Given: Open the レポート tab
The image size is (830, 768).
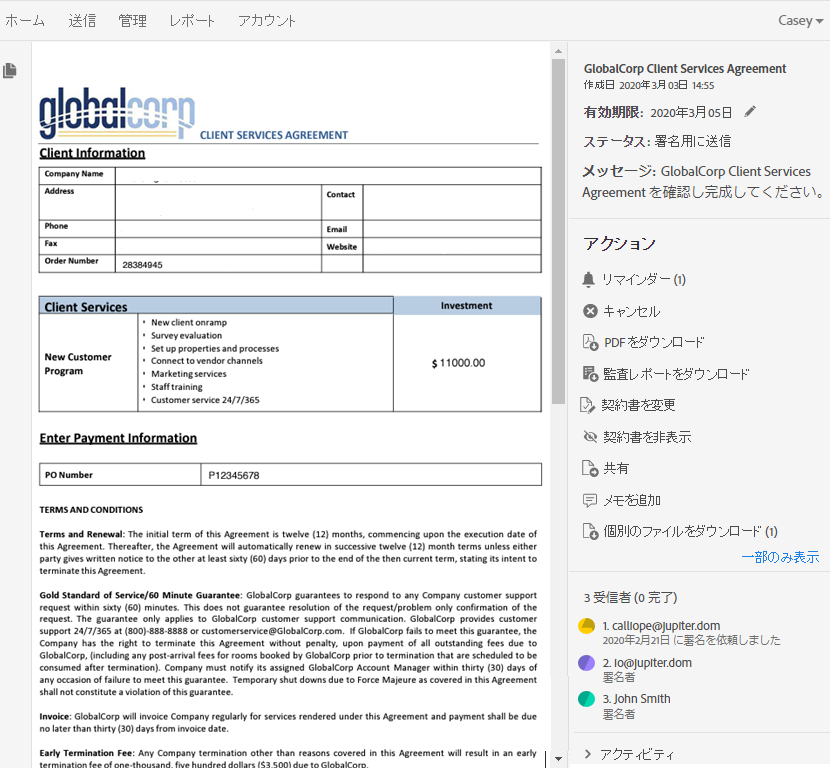Looking at the screenshot, I should [192, 21].
